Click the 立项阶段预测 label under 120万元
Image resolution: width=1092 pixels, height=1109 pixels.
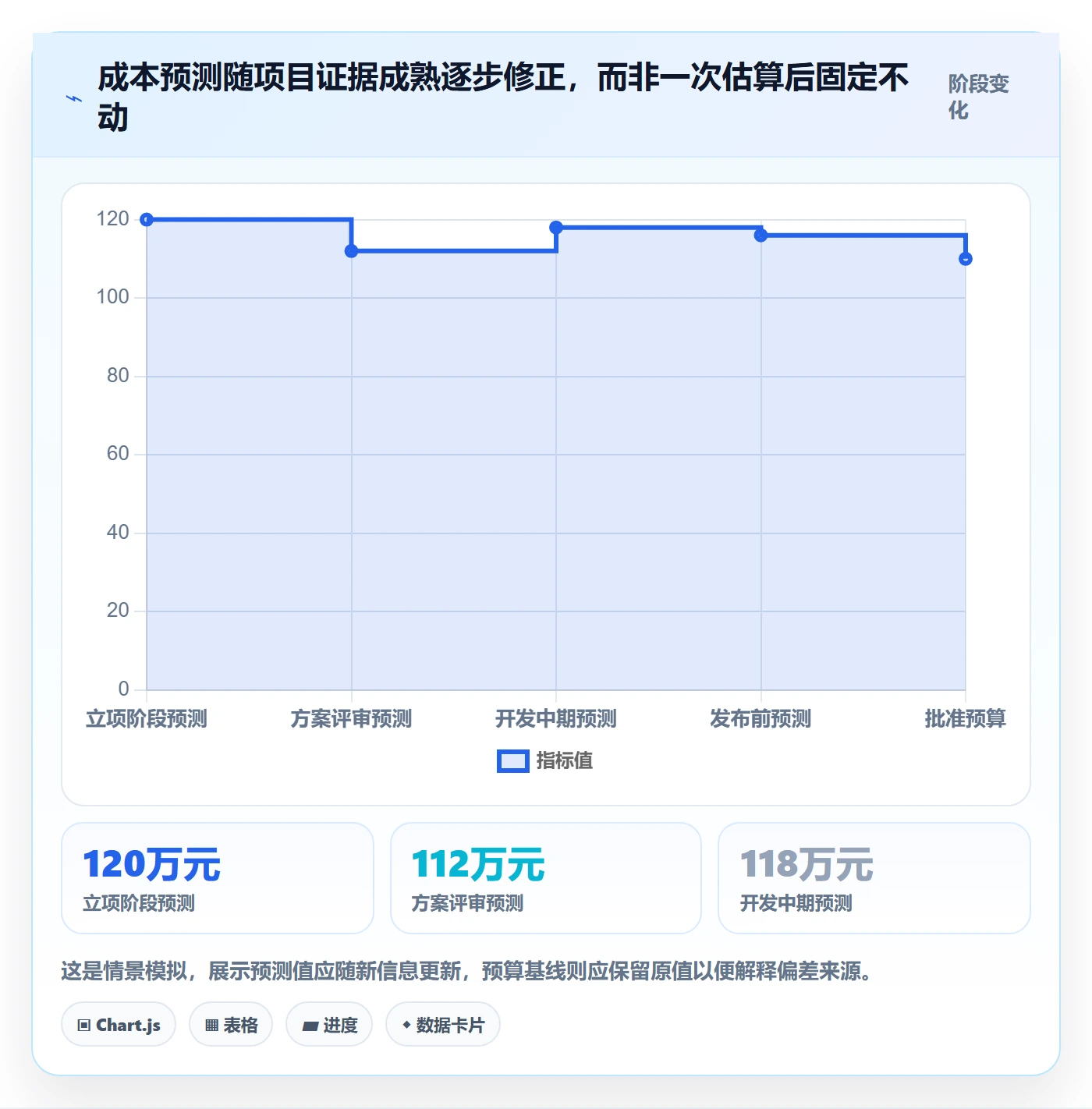point(139,903)
